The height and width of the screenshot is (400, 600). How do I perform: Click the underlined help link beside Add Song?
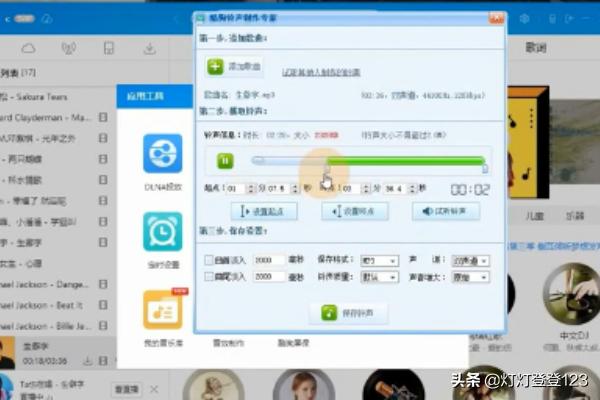coord(321,72)
